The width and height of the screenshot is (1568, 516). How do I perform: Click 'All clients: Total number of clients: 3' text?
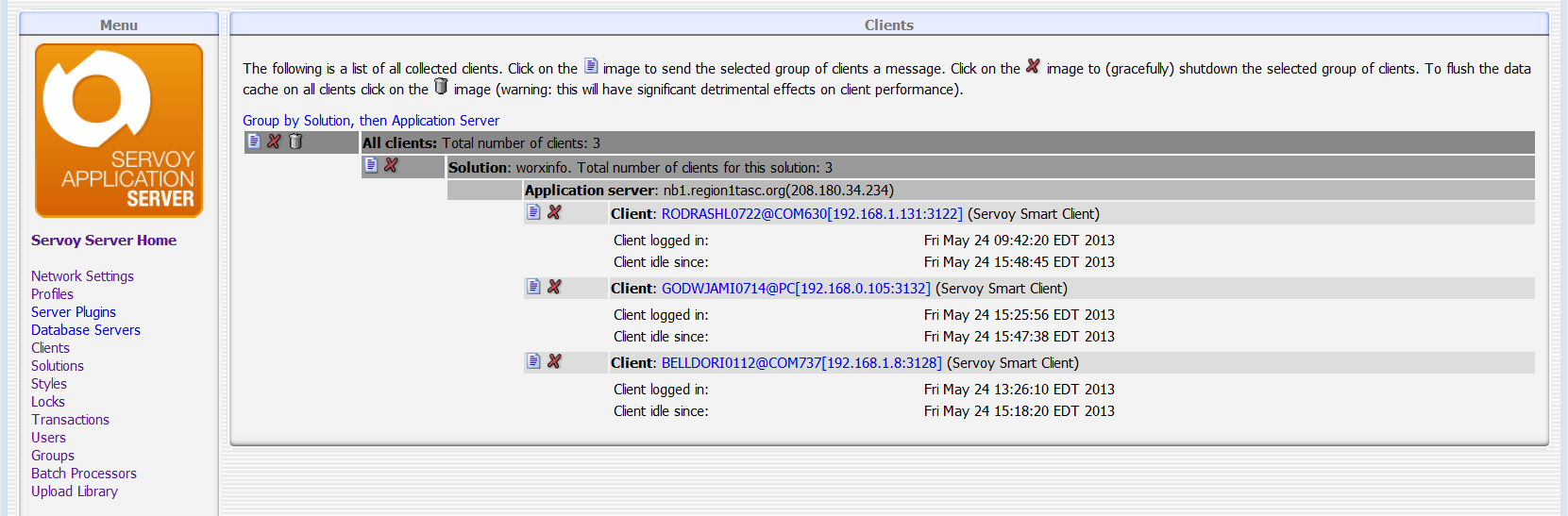point(481,143)
